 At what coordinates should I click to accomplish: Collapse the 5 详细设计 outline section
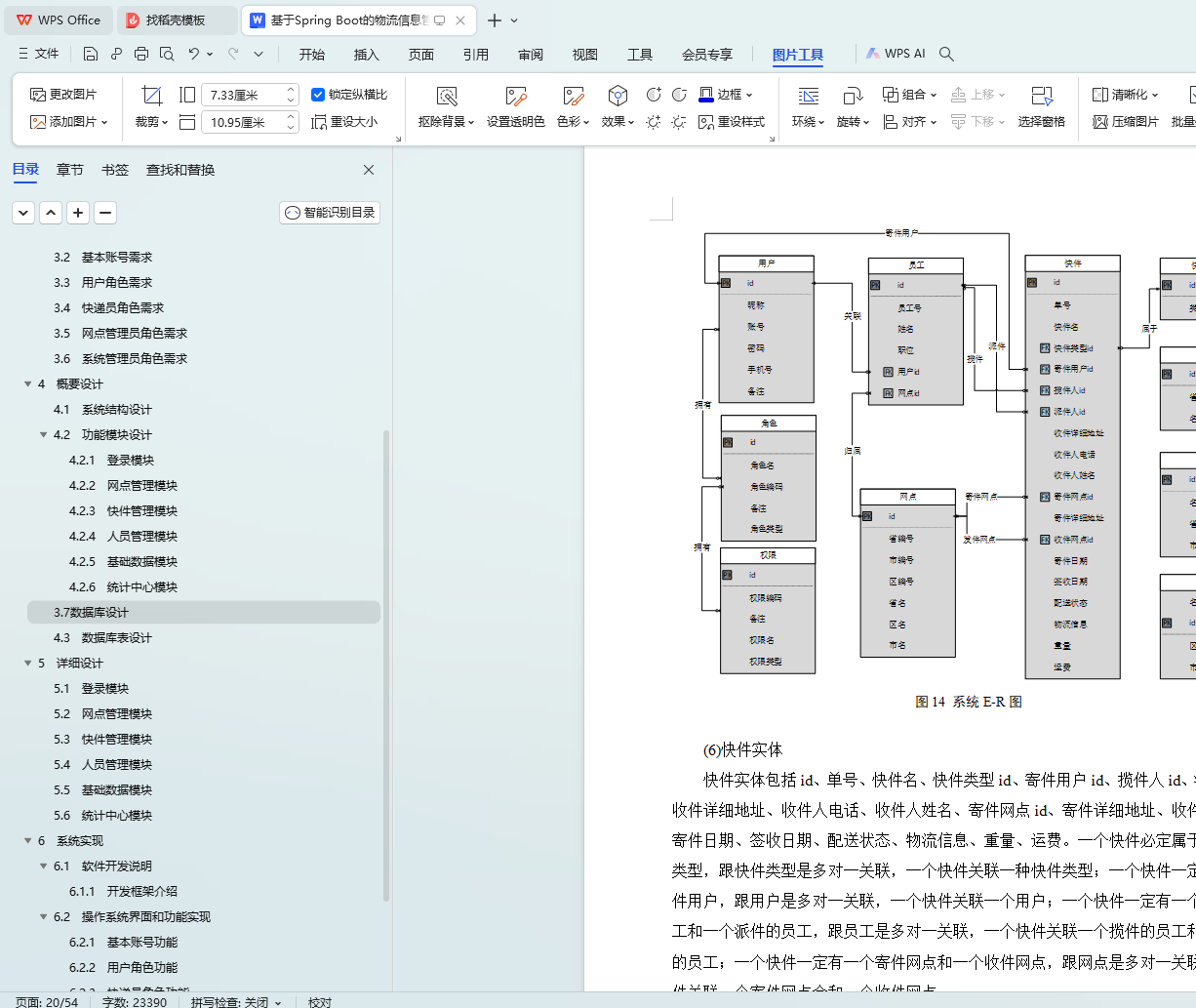(x=28, y=664)
